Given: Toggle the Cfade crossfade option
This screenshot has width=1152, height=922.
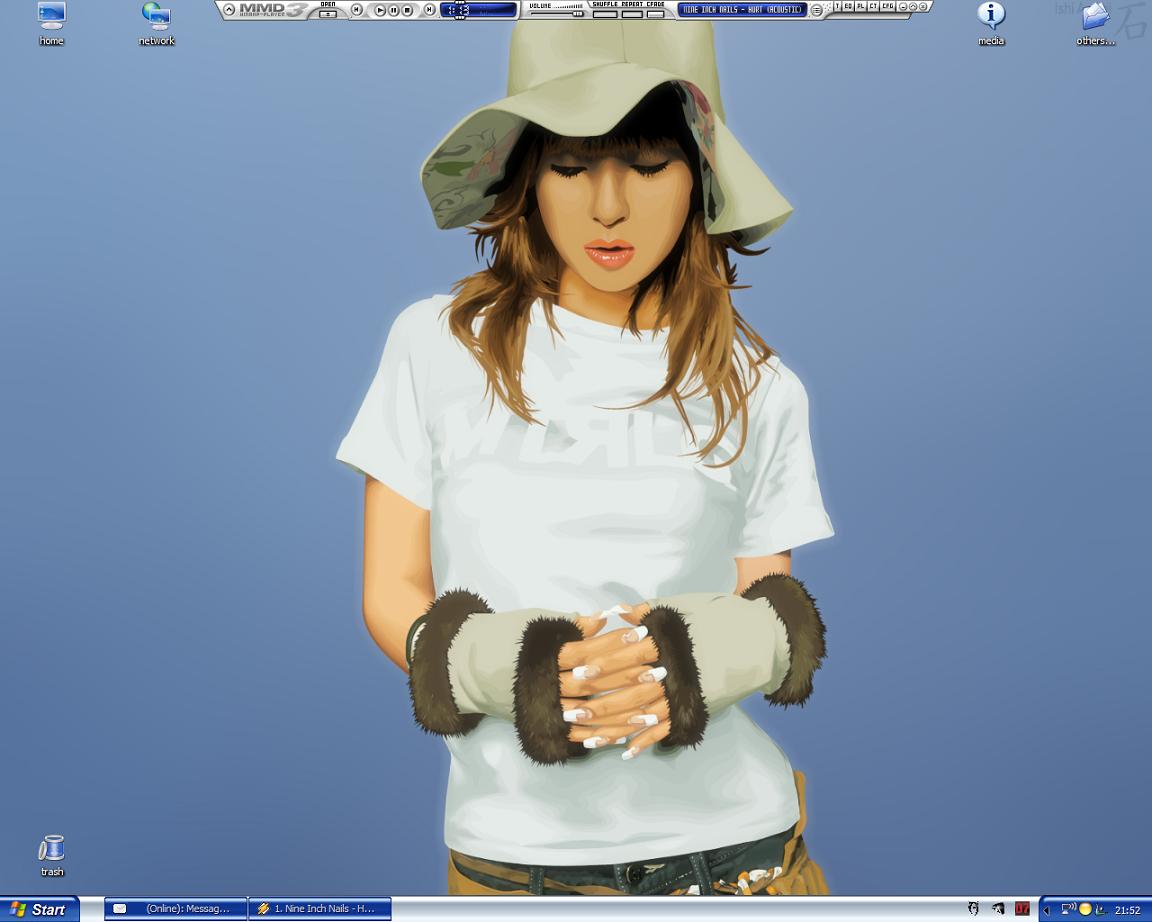Looking at the screenshot, I should click(x=655, y=14).
